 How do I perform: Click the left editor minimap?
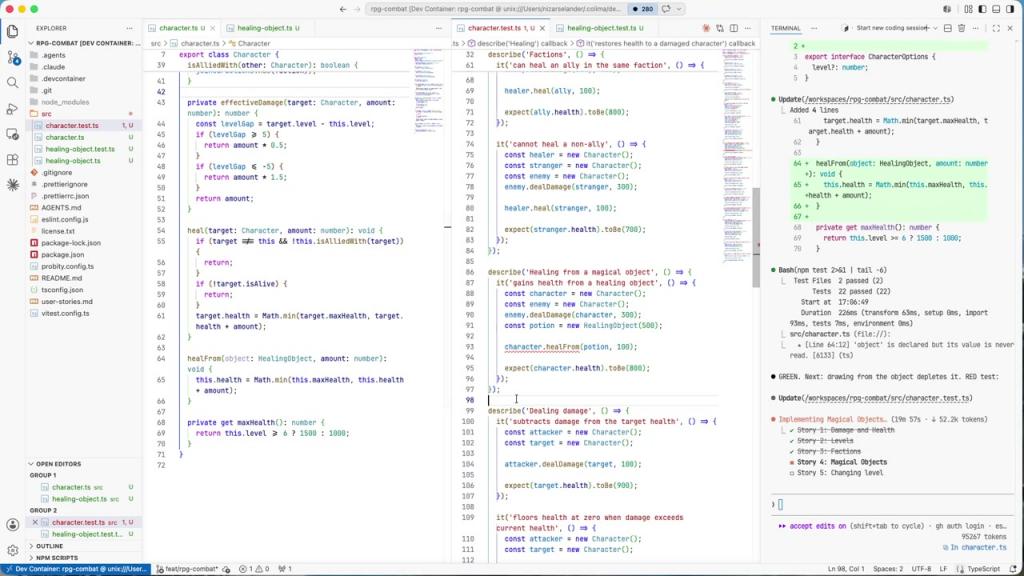[x=428, y=91]
